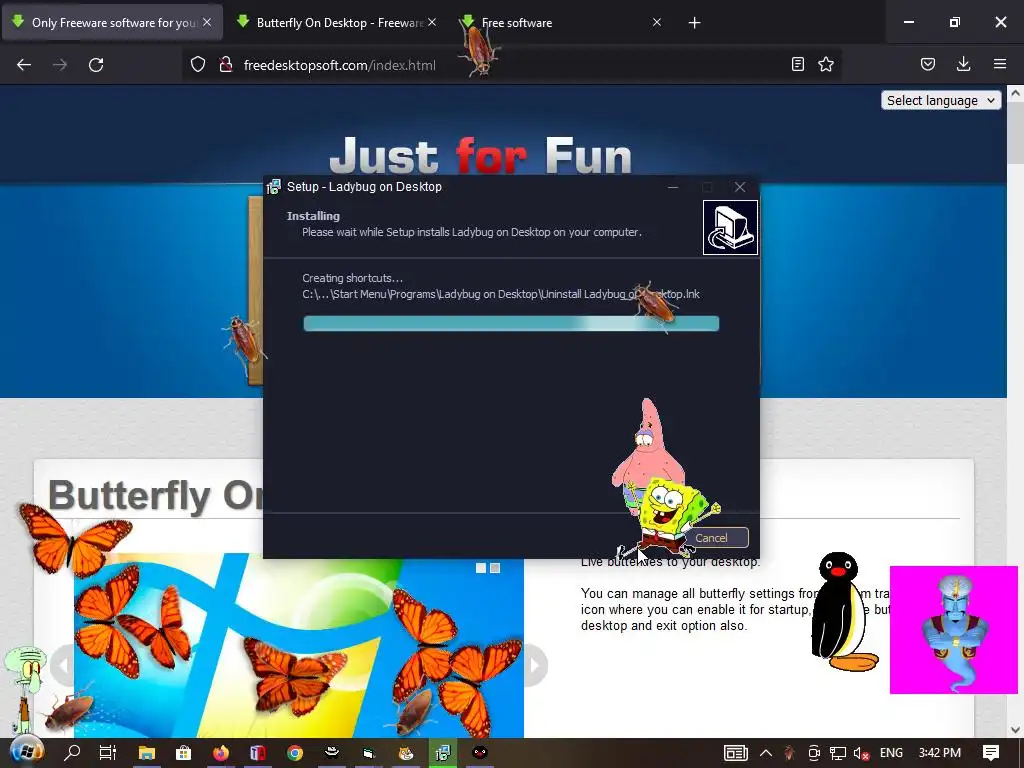The width and height of the screenshot is (1024, 768).
Task: Open the Pingu app taskbar icon
Action: point(480,753)
